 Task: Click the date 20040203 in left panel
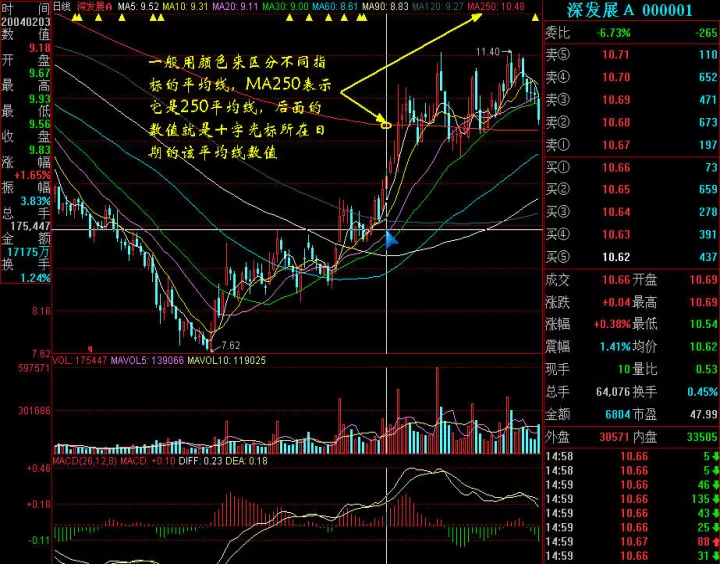[24, 23]
